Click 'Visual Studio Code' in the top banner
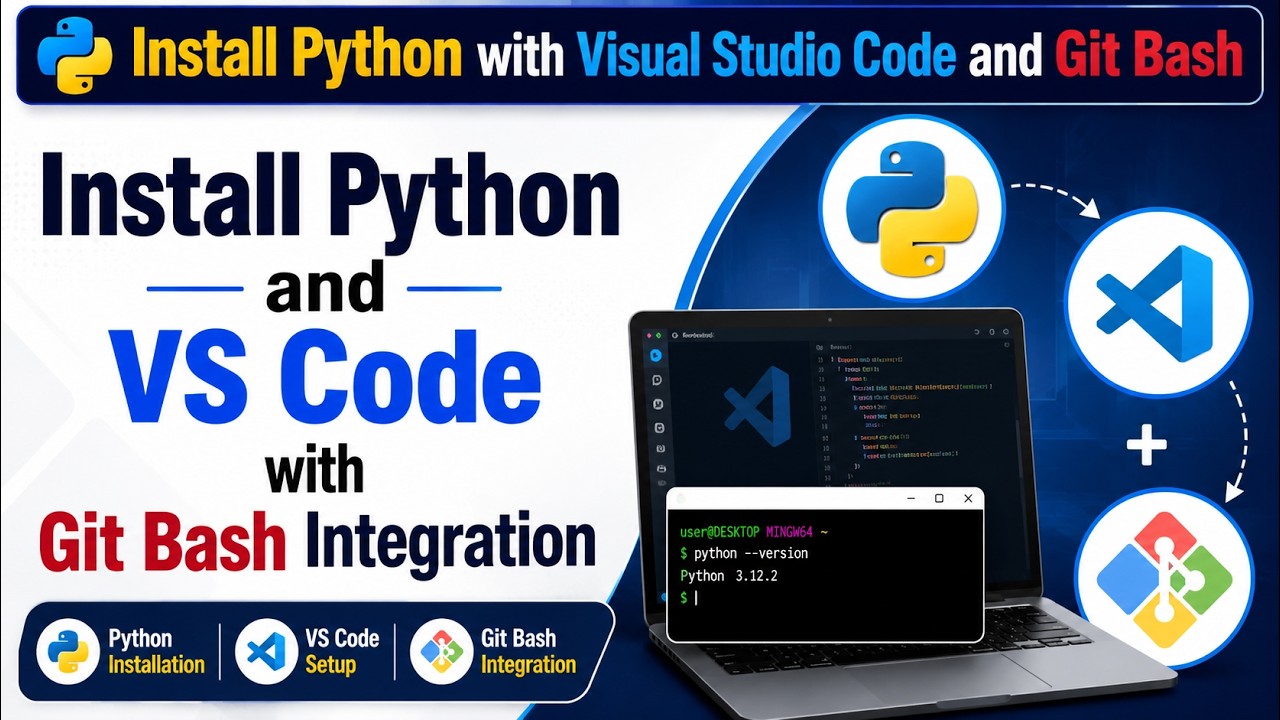This screenshot has width=1280, height=720. click(767, 55)
